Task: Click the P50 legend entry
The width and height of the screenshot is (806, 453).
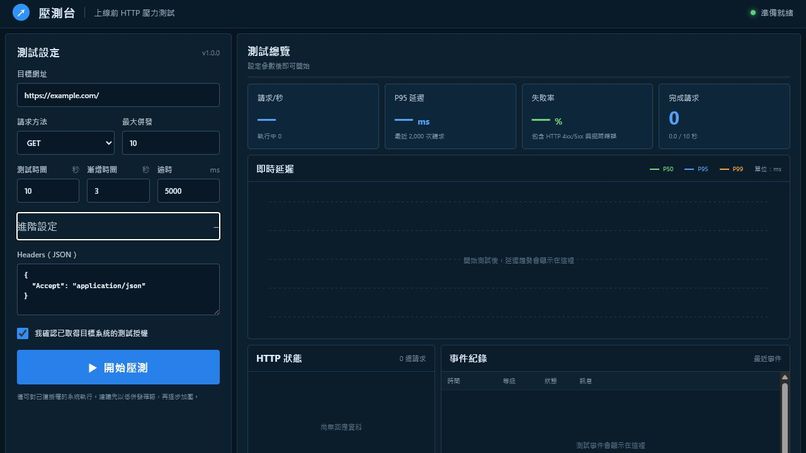Action: pos(662,169)
